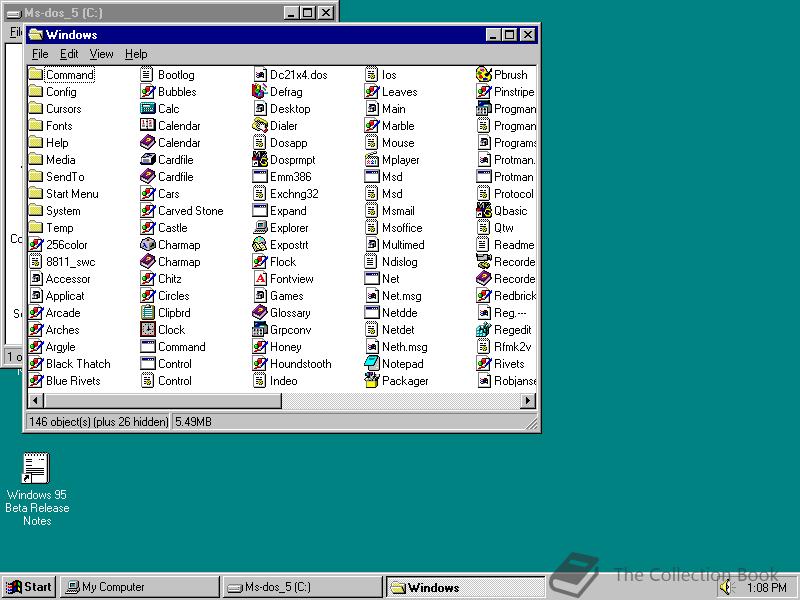Select the Explorer computer icon

point(259,228)
